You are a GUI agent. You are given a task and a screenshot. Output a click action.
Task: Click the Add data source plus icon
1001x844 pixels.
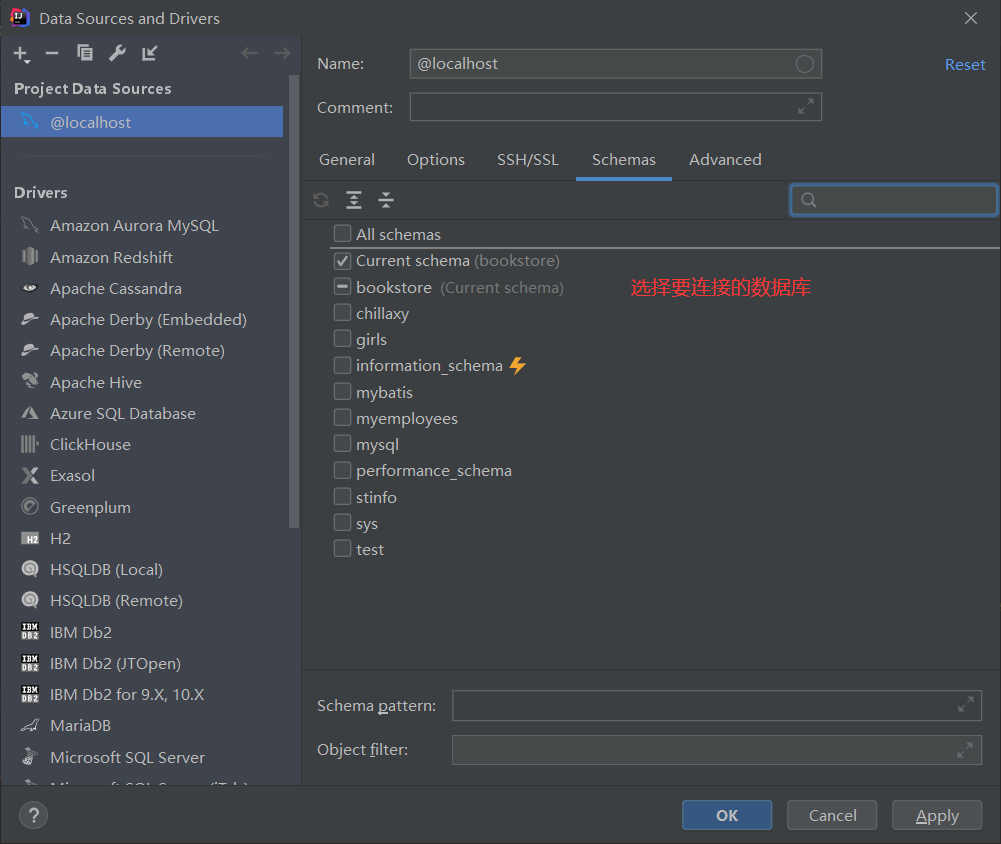coord(21,54)
